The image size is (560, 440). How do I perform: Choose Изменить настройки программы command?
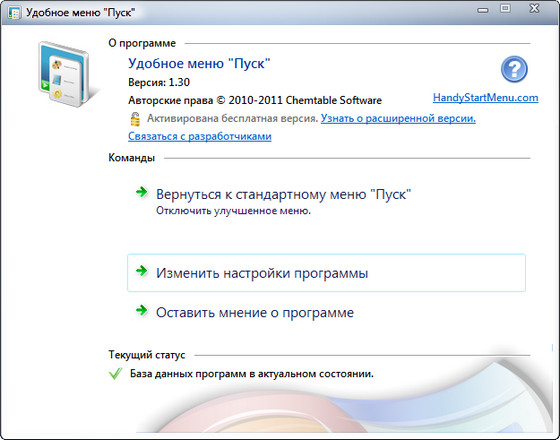coord(326,273)
